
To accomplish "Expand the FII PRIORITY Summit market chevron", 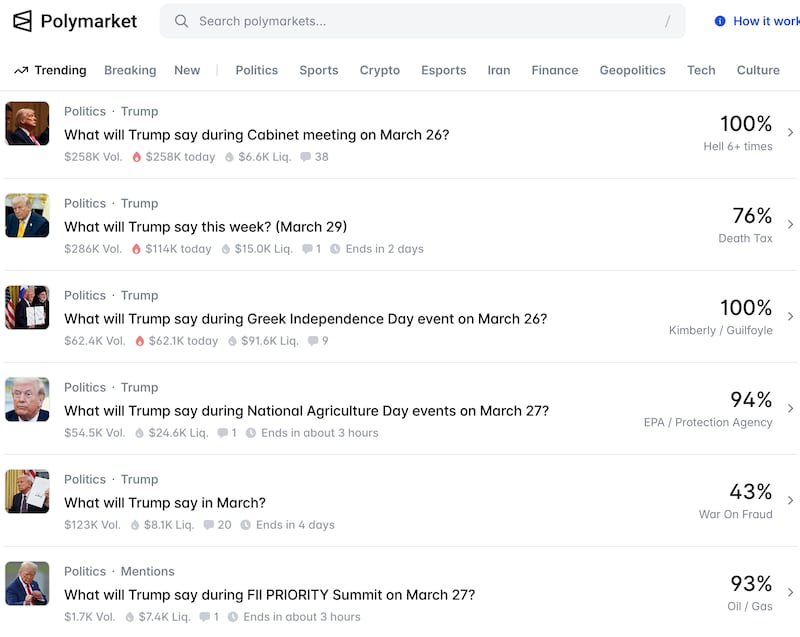I will [790, 593].
